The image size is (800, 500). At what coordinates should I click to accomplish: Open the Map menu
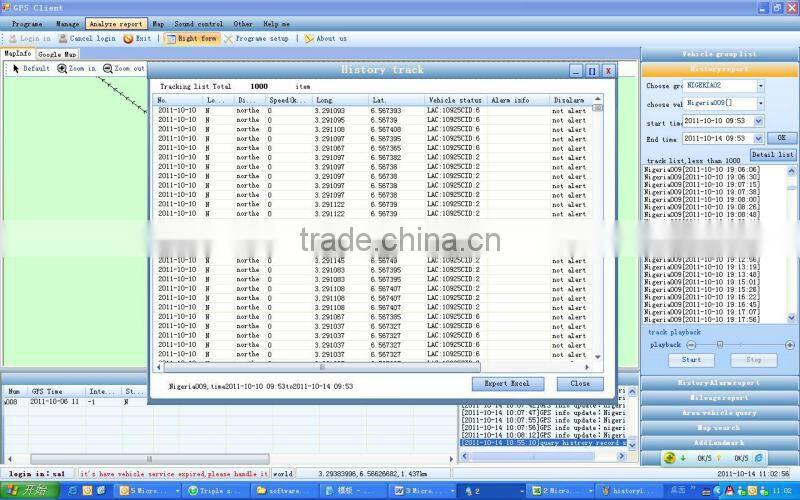coord(158,24)
